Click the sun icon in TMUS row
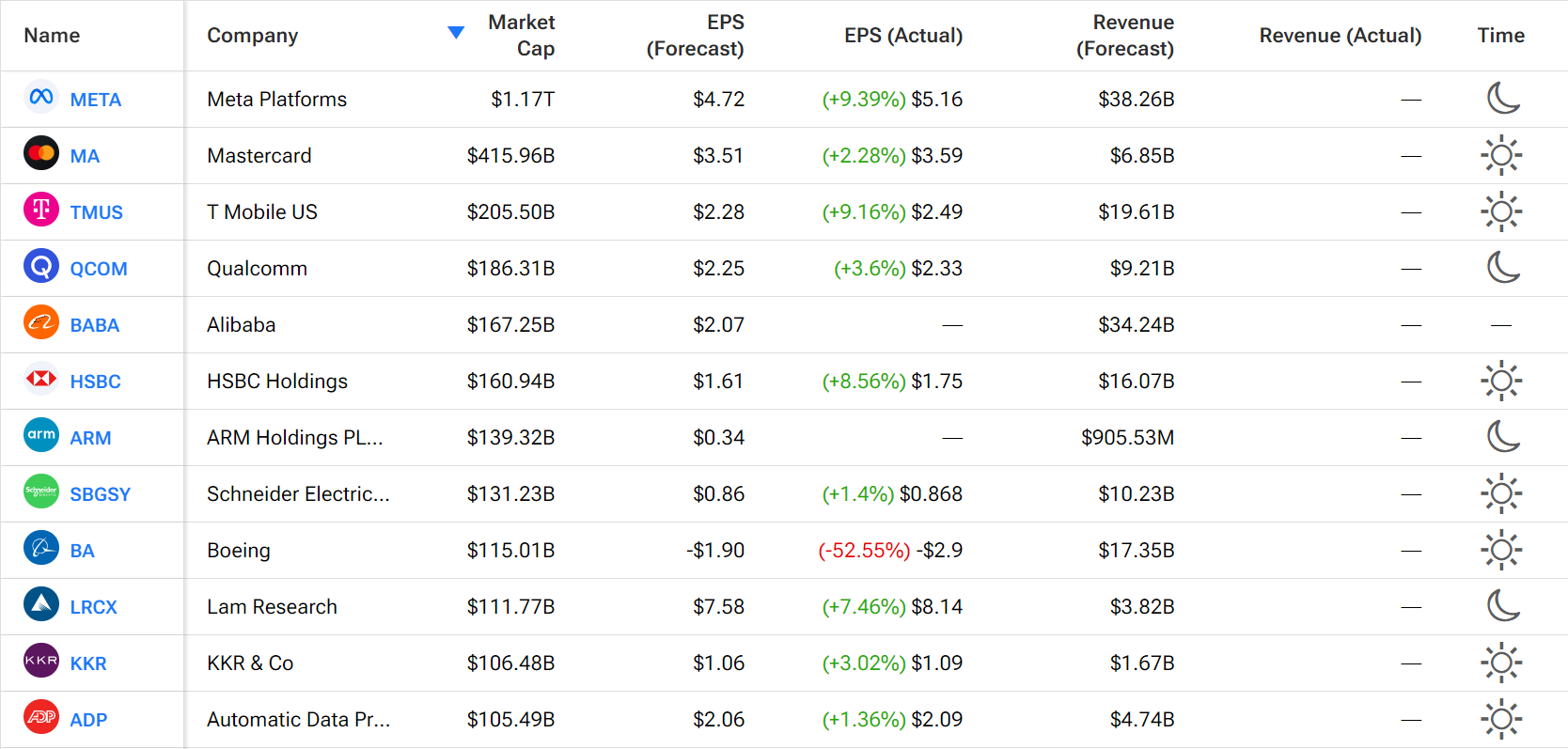1568x749 pixels. (1501, 211)
